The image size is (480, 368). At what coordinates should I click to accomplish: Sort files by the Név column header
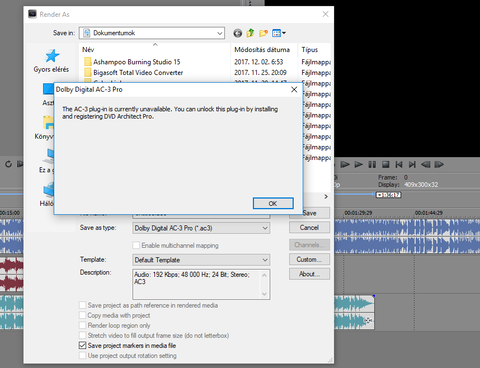pyautogui.click(x=88, y=50)
